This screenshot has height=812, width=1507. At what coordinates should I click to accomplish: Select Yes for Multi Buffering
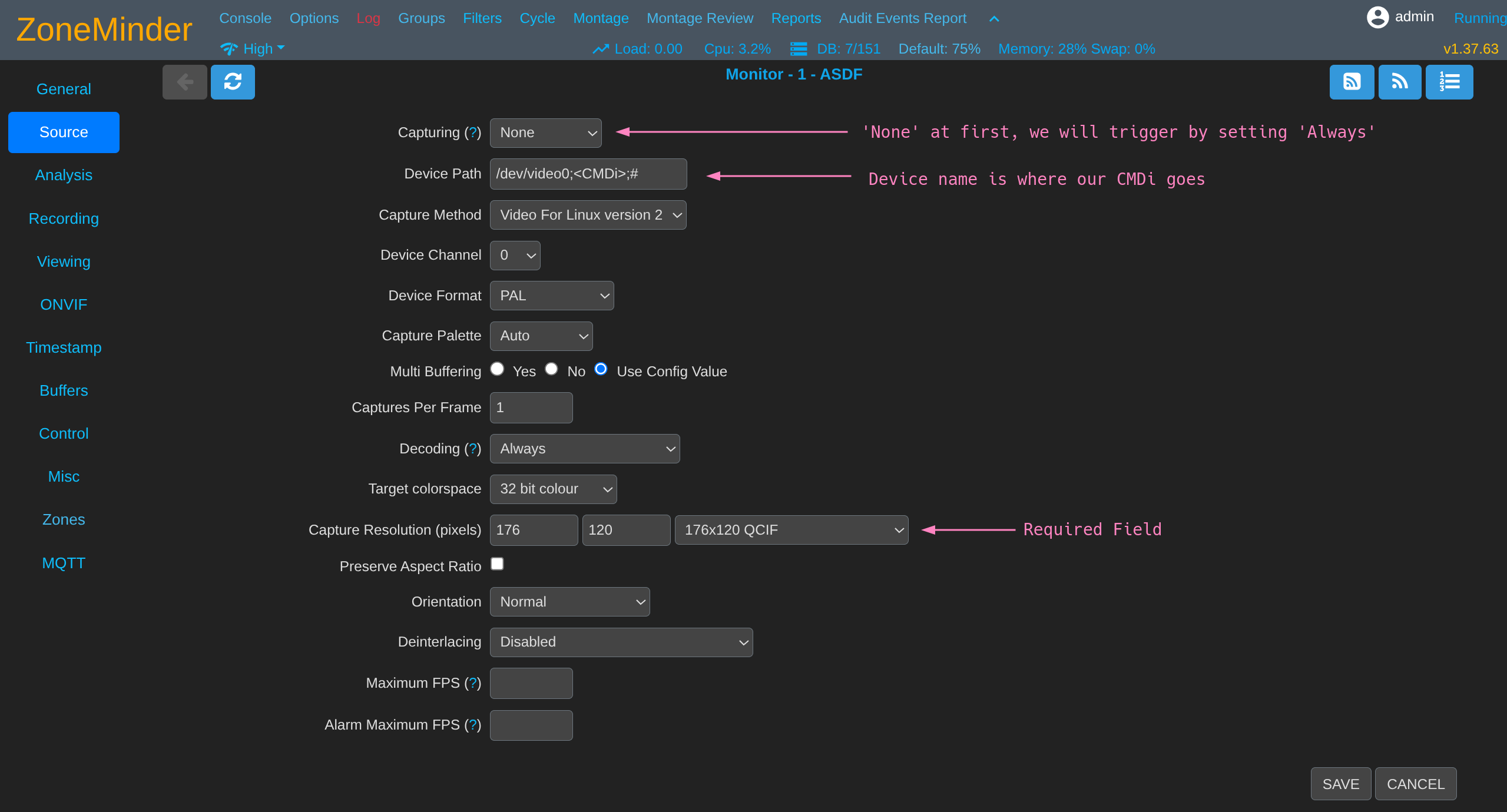(x=498, y=369)
